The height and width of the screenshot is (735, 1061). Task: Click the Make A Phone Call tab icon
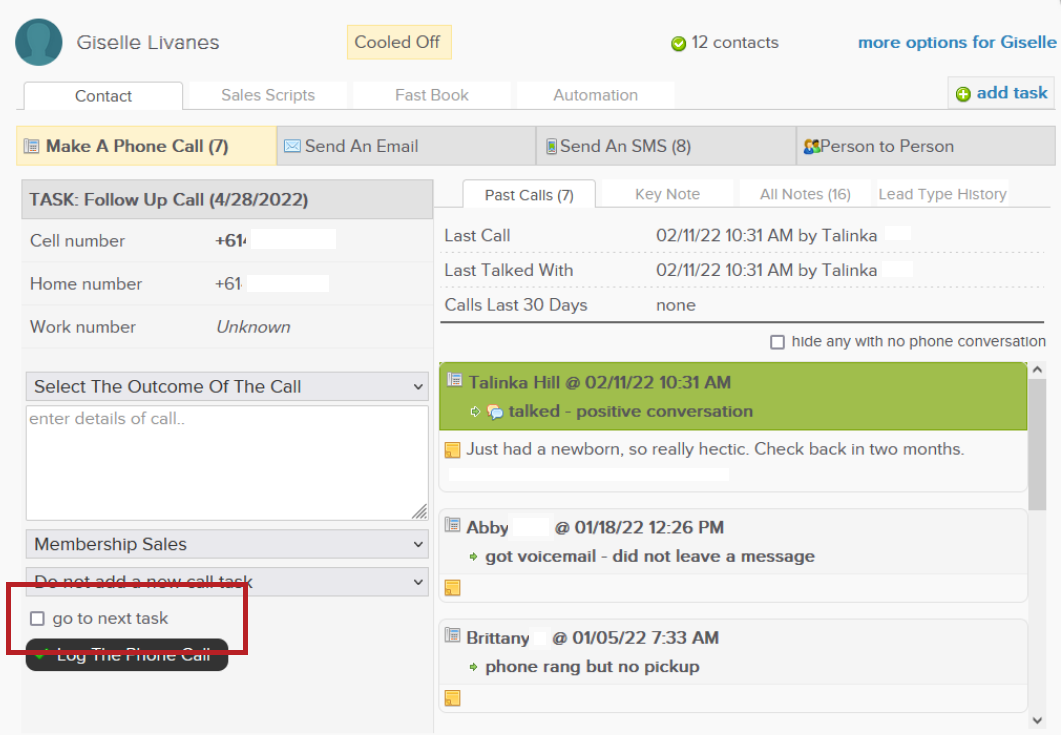click(27, 146)
